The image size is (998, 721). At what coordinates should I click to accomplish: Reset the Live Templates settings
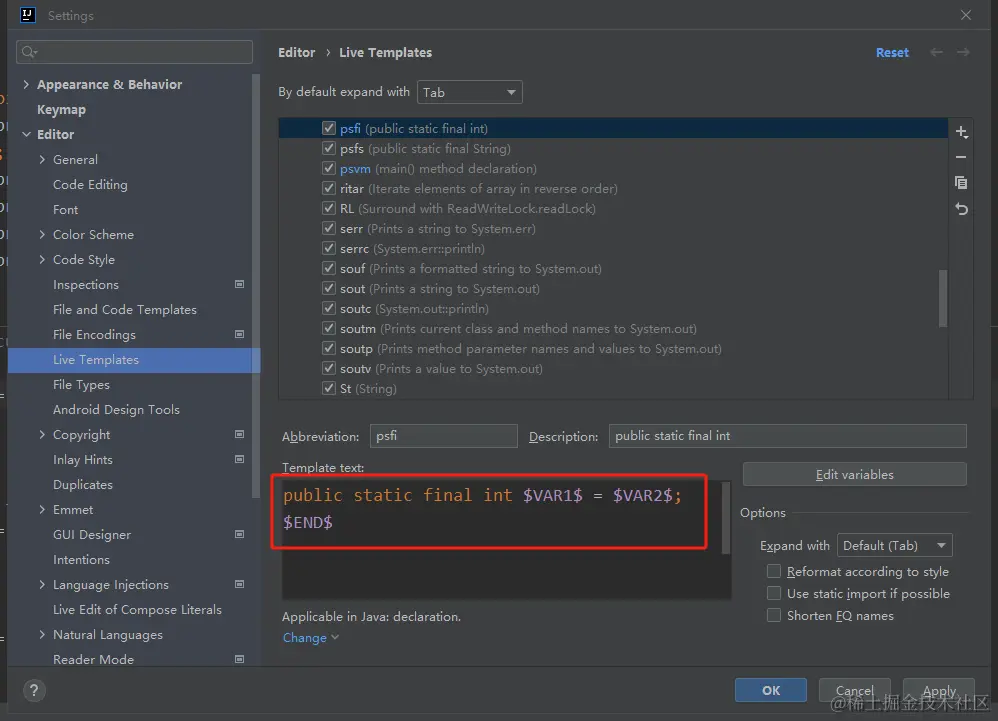click(892, 53)
